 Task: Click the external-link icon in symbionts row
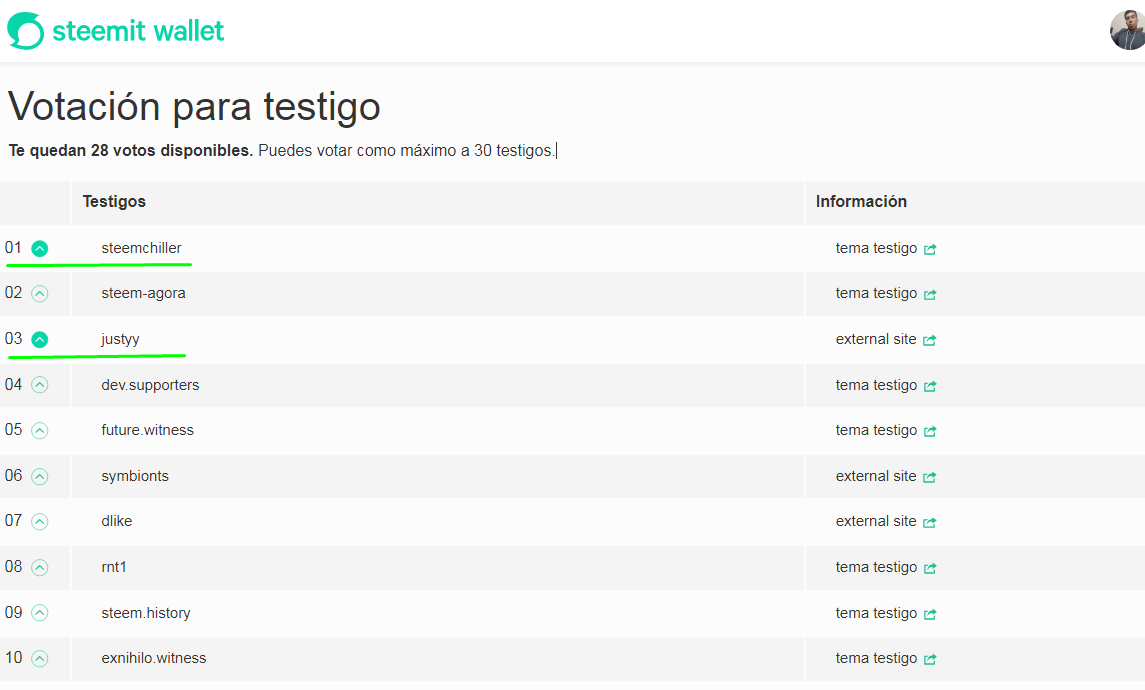click(930, 478)
